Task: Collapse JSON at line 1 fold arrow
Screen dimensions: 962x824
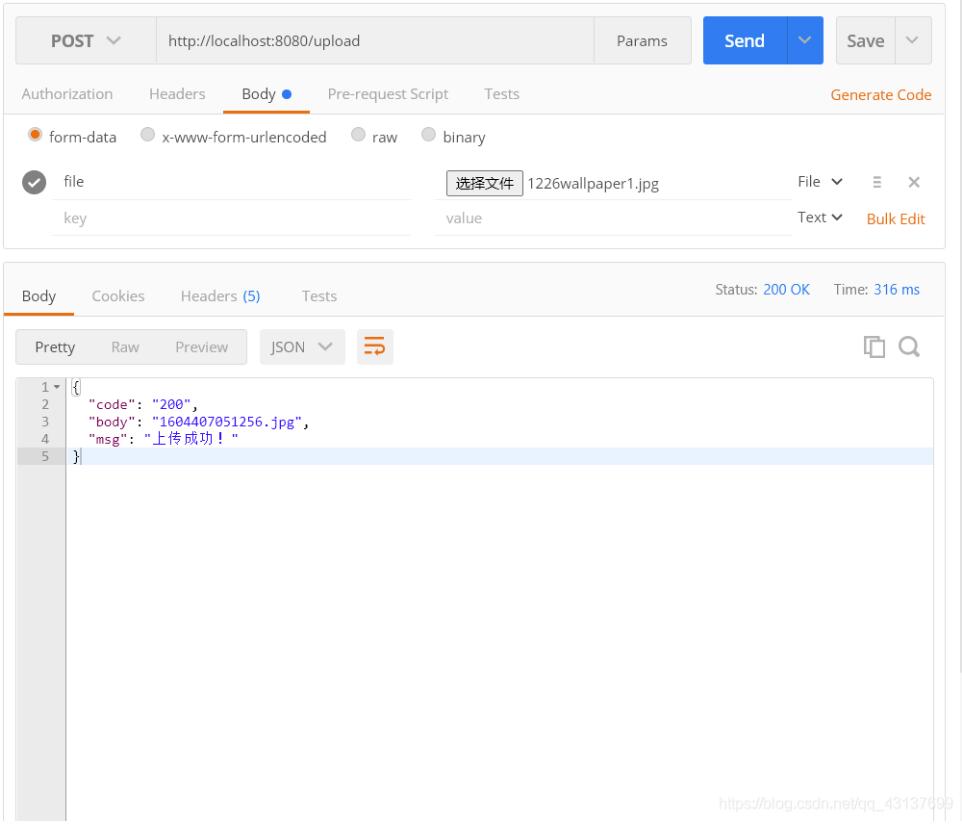Action: tap(56, 387)
